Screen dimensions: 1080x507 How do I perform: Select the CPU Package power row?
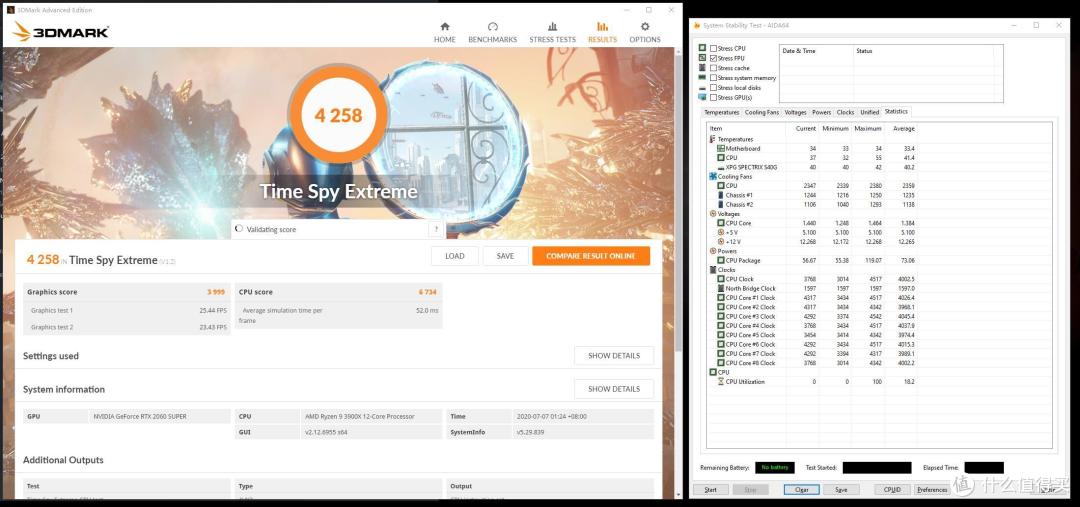813,260
